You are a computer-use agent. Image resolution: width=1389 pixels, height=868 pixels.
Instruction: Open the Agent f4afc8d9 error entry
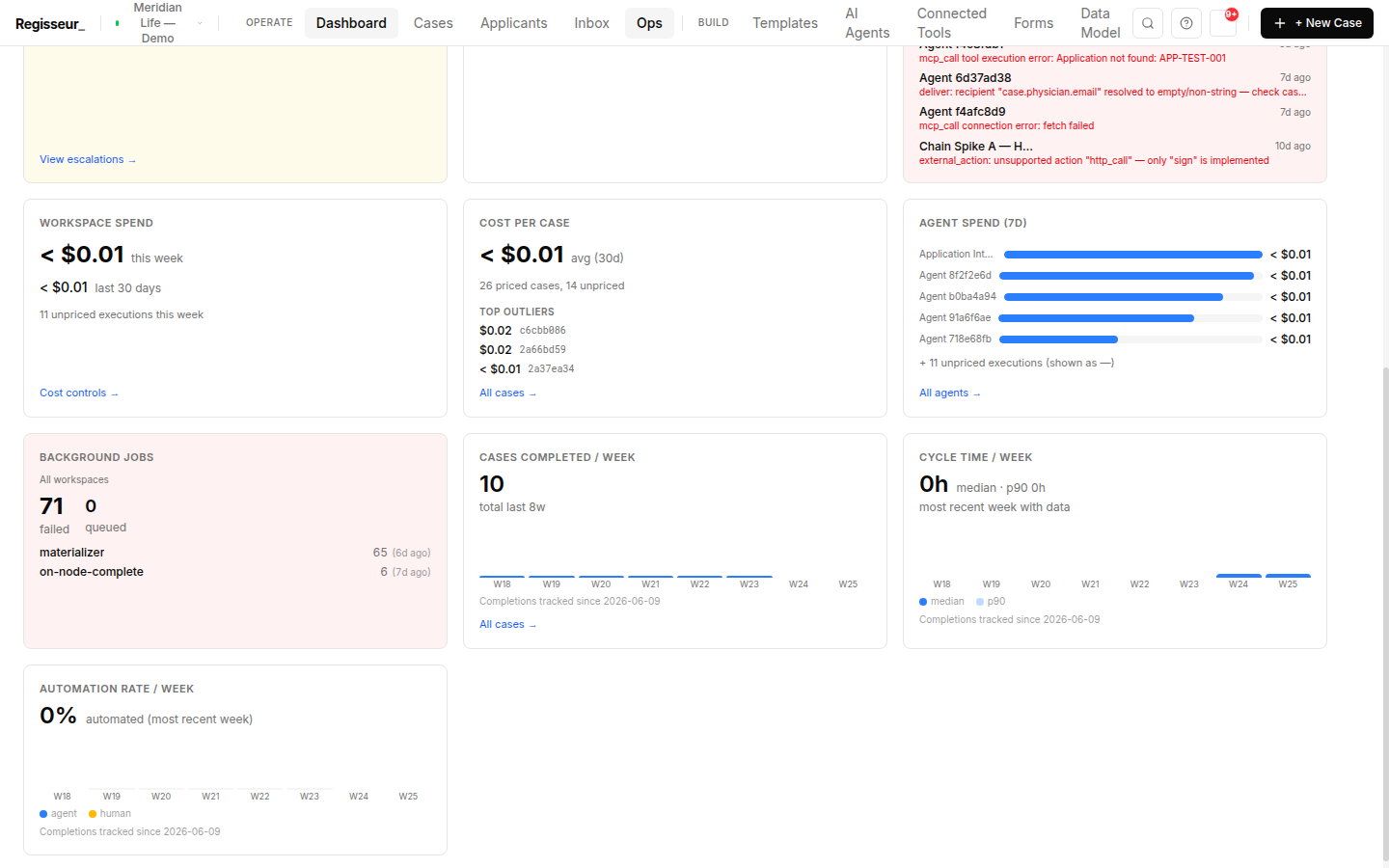tap(1114, 119)
